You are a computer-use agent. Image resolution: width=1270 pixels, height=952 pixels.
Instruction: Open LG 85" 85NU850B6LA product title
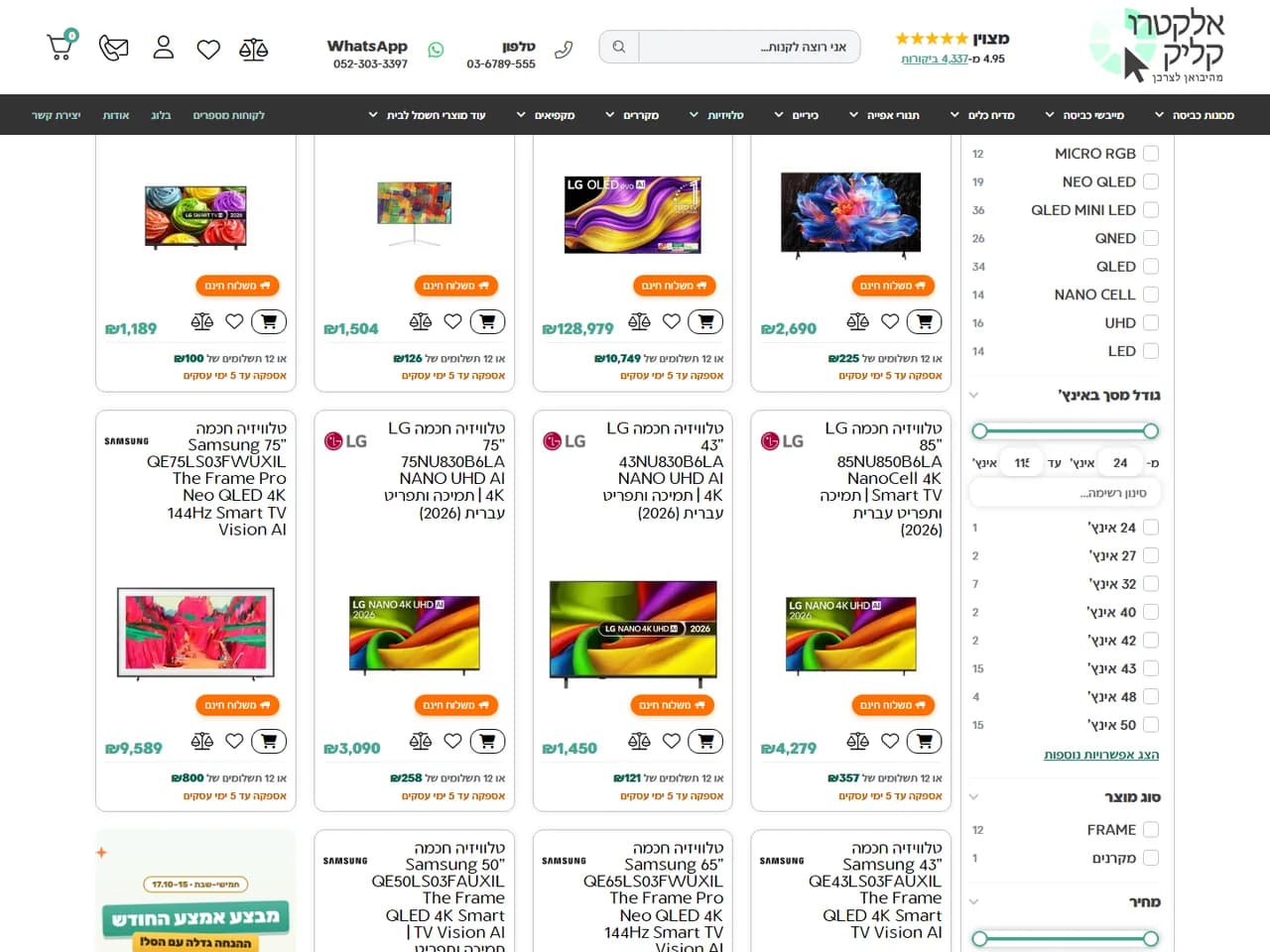[x=881, y=478]
